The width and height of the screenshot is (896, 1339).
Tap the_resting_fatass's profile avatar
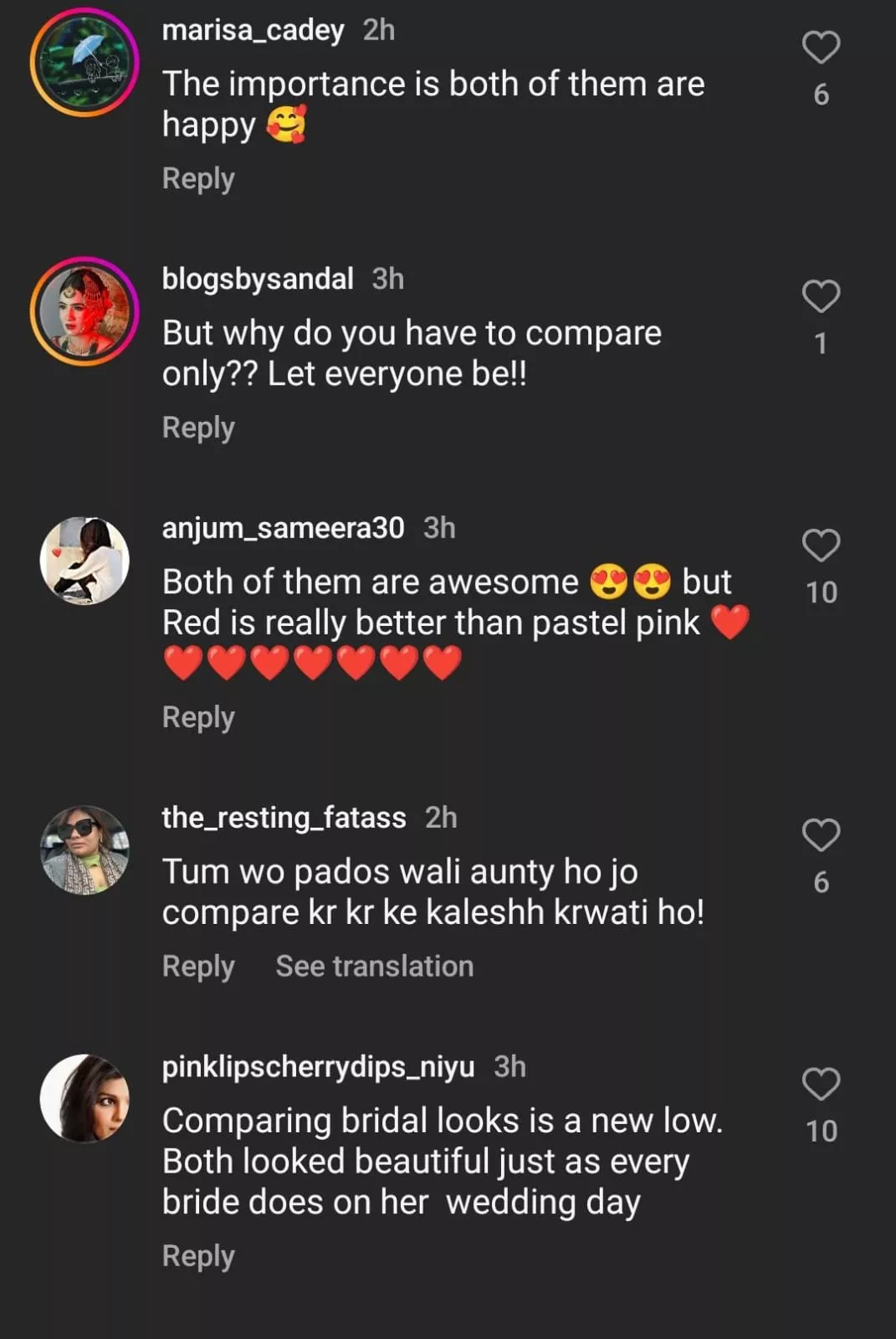[84, 849]
